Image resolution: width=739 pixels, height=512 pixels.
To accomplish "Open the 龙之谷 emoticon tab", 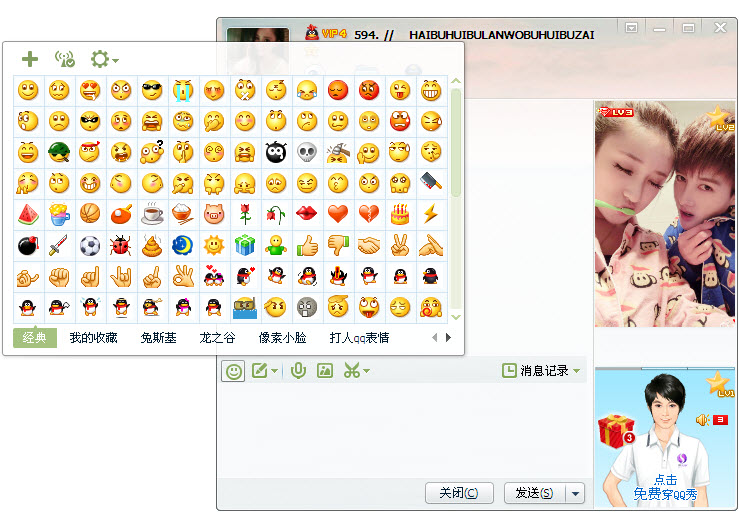I will pyautogui.click(x=217, y=338).
